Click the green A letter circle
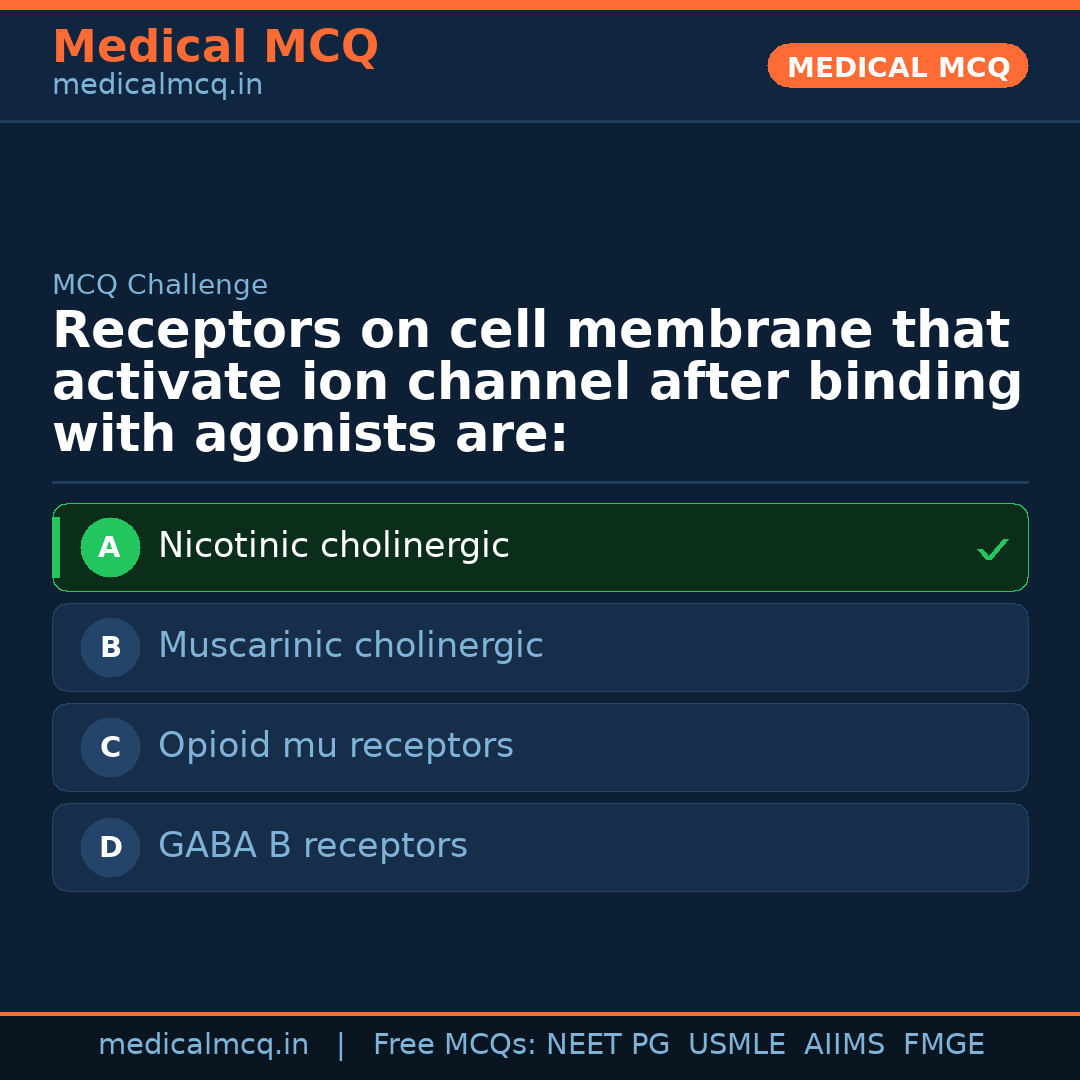1080x1080 pixels. click(110, 547)
